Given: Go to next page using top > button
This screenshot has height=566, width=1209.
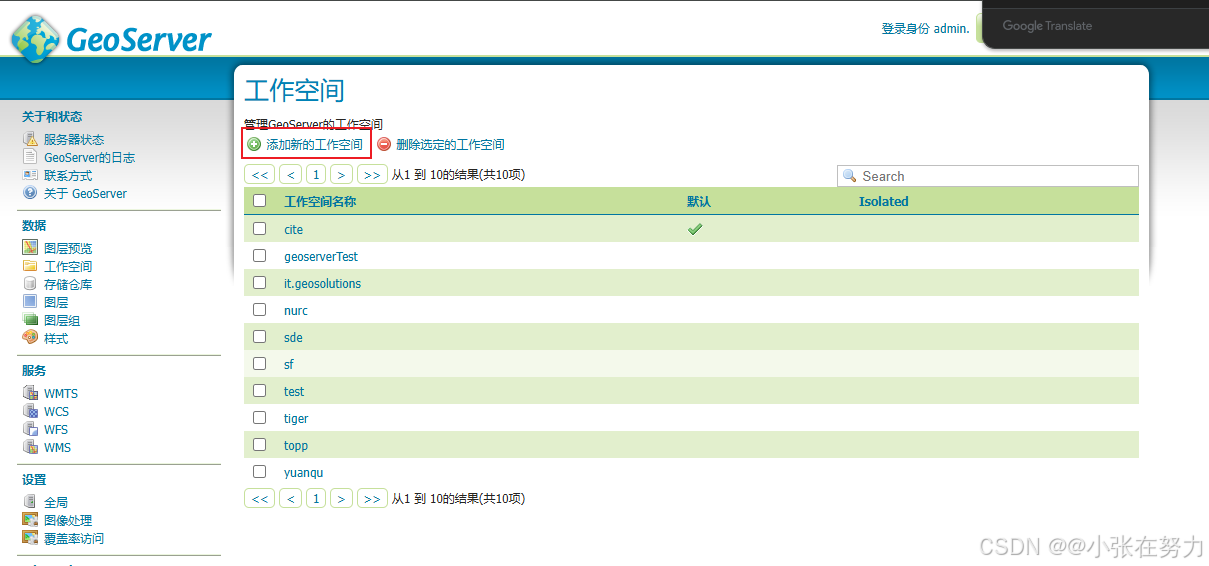Looking at the screenshot, I should (342, 174).
